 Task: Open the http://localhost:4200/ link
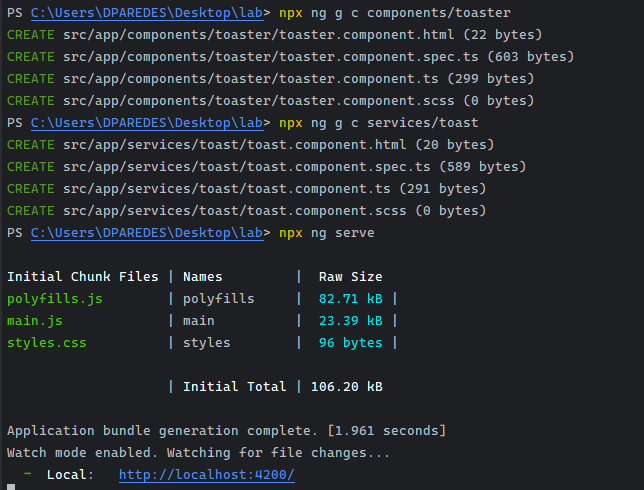[206, 474]
